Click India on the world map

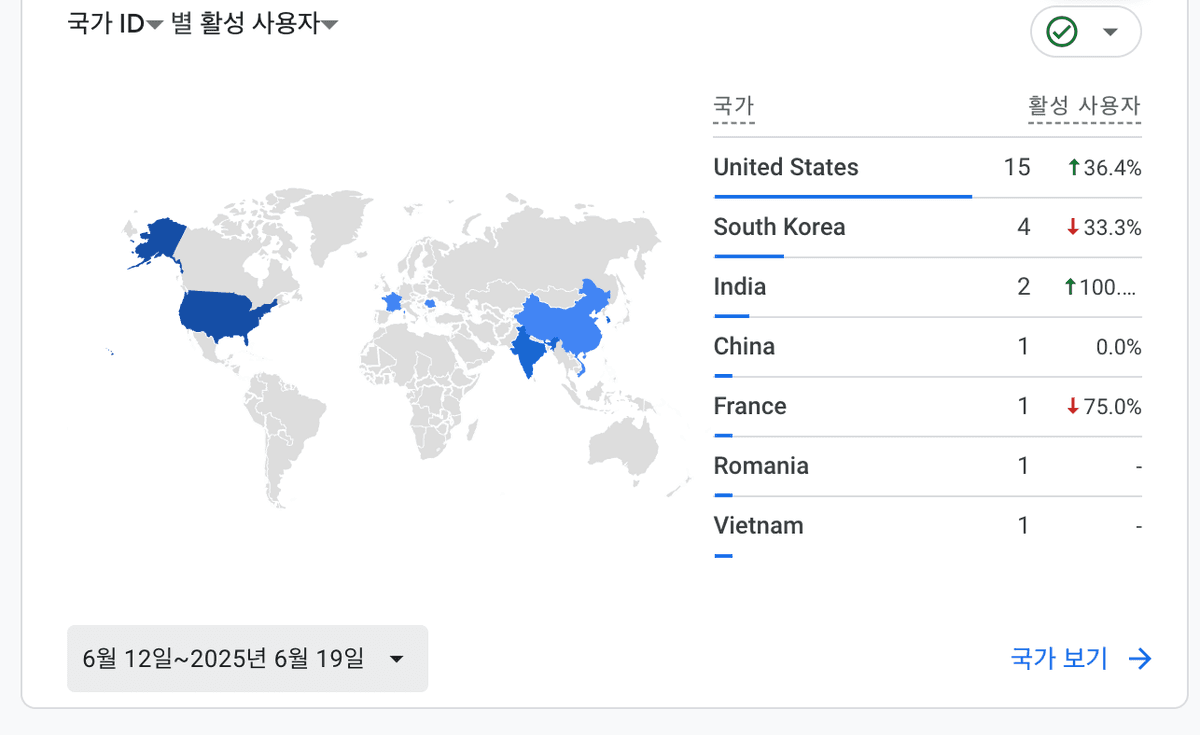(x=527, y=352)
